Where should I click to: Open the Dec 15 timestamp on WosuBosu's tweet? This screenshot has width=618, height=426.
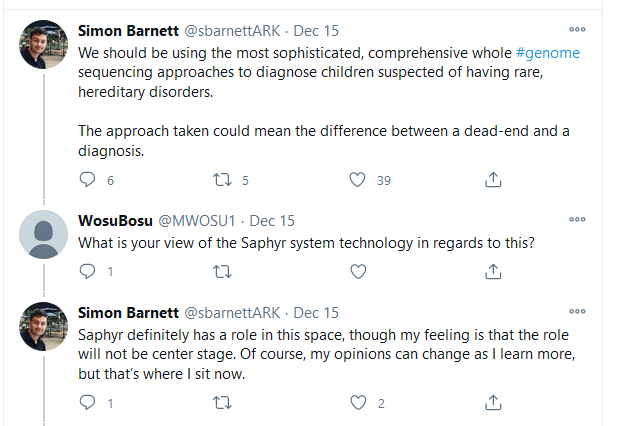point(271,221)
